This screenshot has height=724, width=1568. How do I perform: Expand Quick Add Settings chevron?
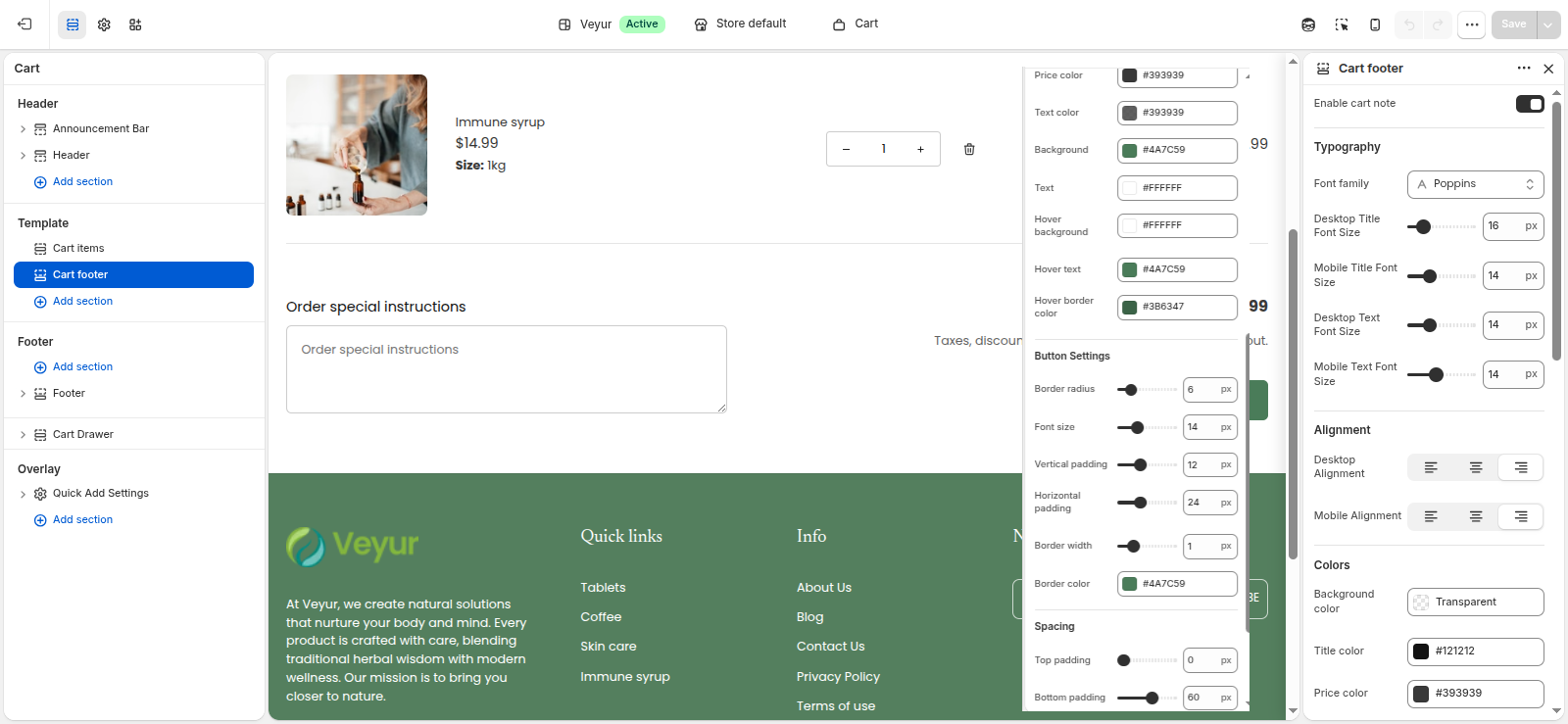click(23, 494)
